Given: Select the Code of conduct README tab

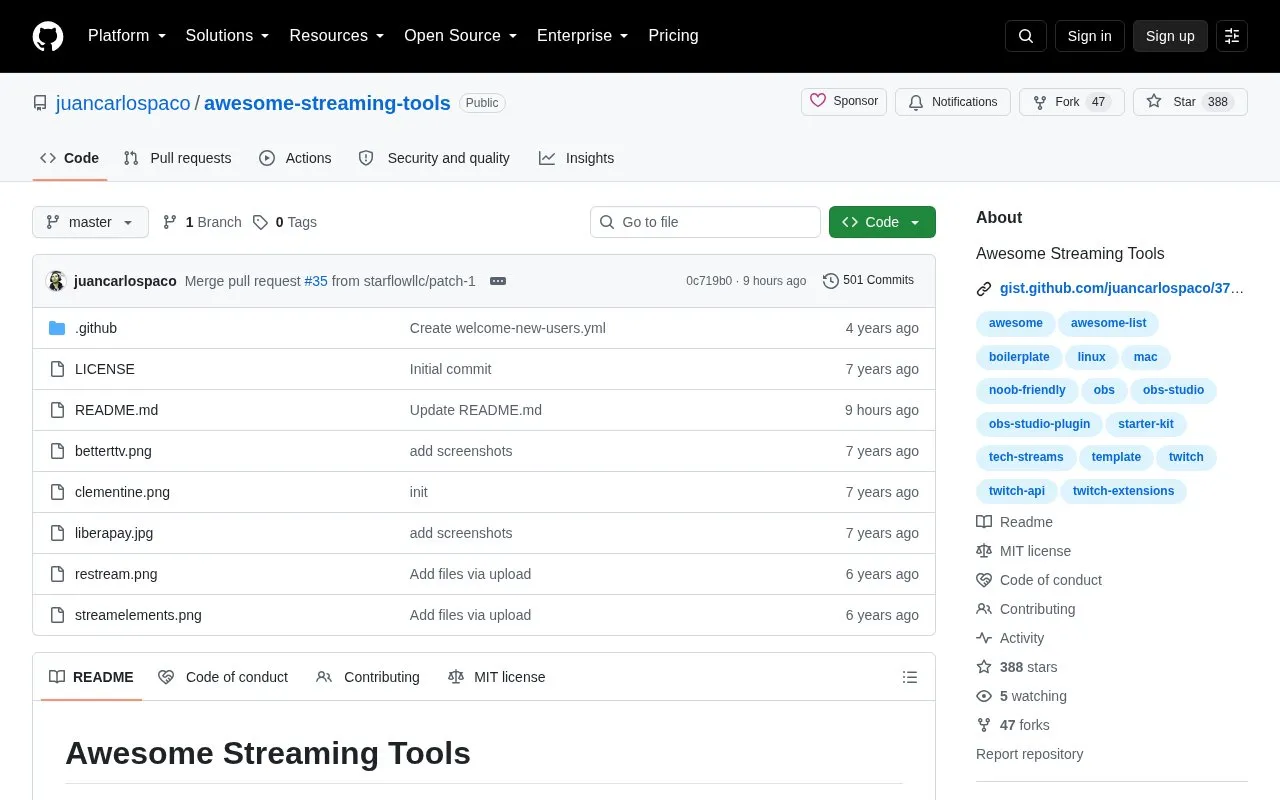Looking at the screenshot, I should 223,677.
